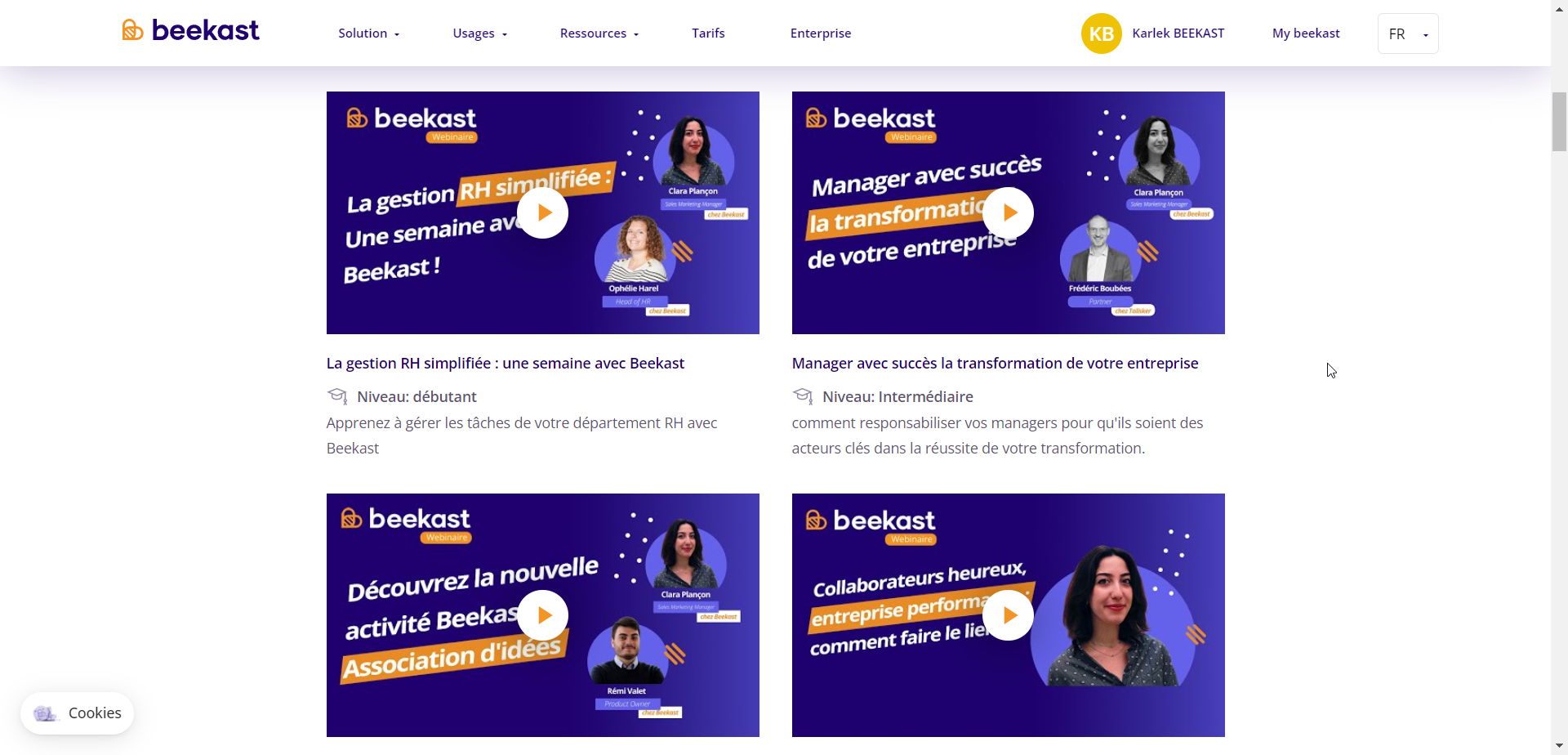Screen dimensions: 1568x755
Task: Click graduation cap icon beside Niveau: Intermédiaire
Action: (803, 396)
